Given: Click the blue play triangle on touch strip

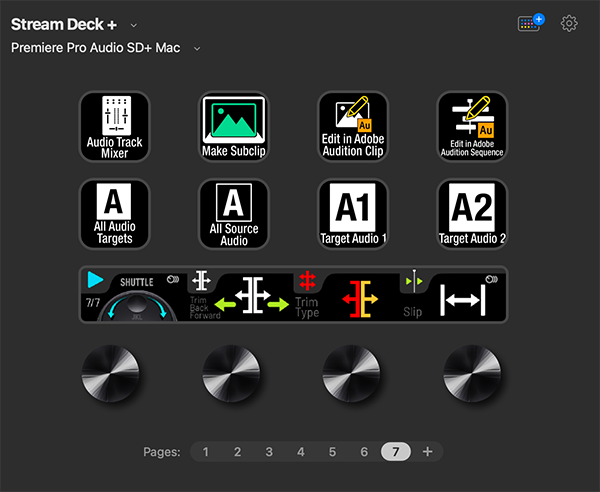Looking at the screenshot, I should point(95,279).
